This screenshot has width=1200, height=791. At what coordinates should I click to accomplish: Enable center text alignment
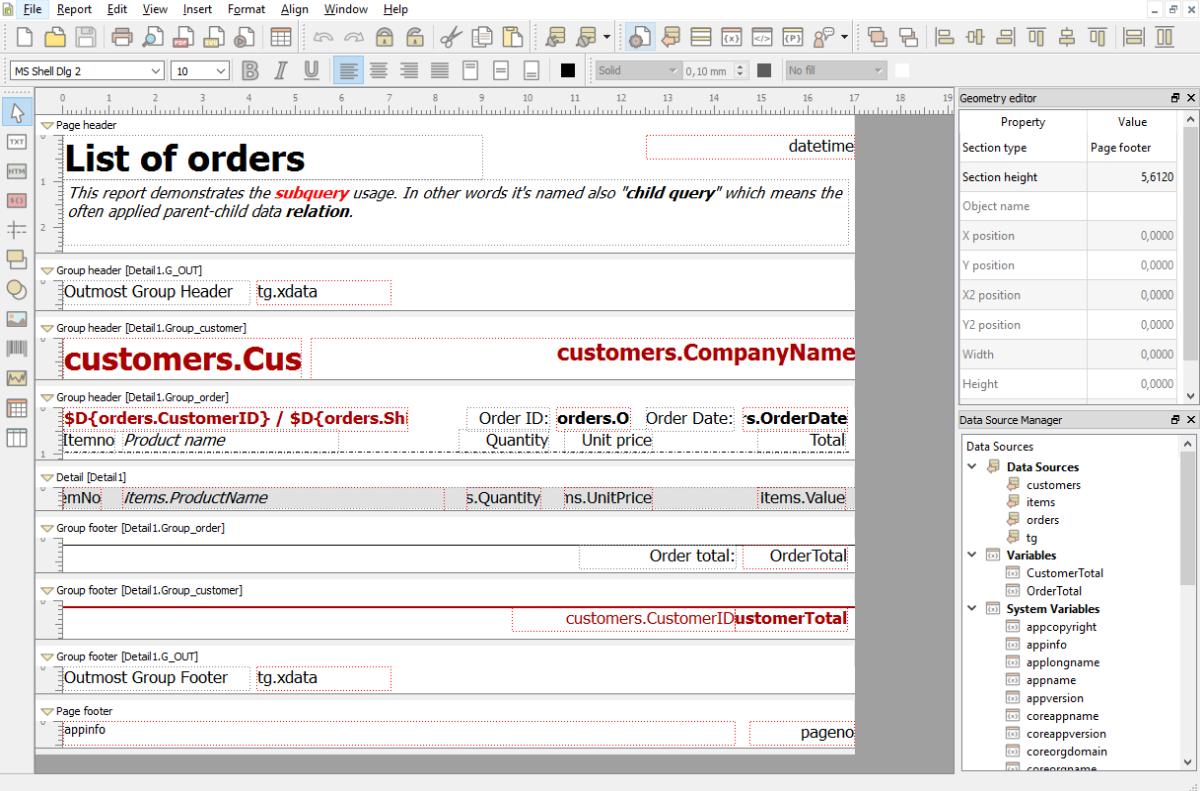click(378, 71)
